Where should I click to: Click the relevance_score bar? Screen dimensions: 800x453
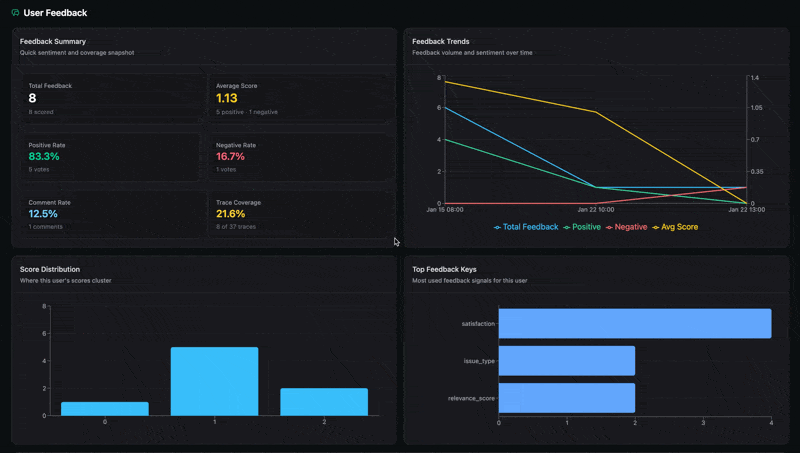pos(566,398)
